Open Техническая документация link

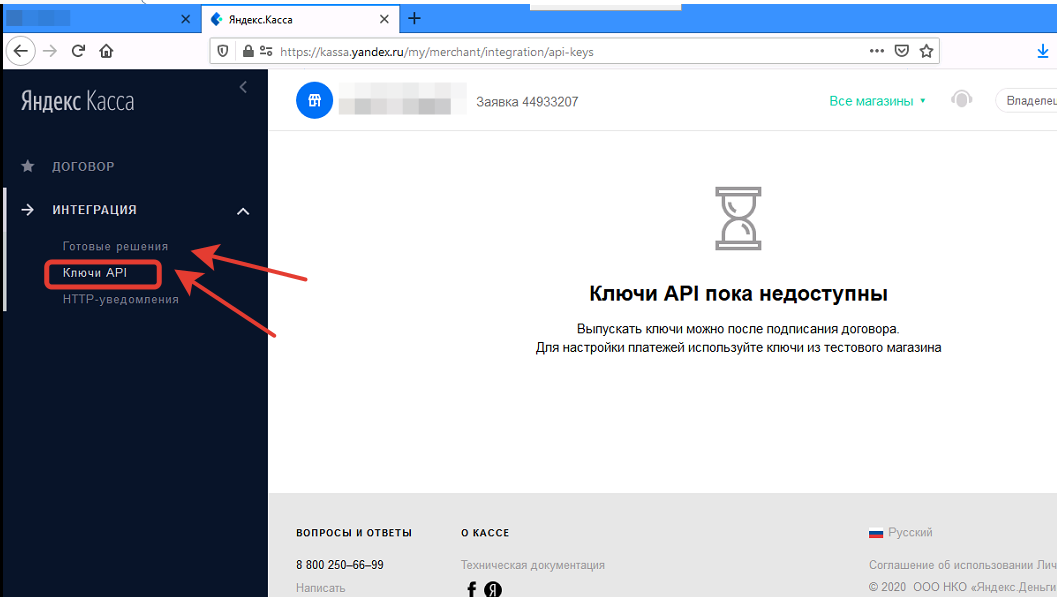coord(533,565)
